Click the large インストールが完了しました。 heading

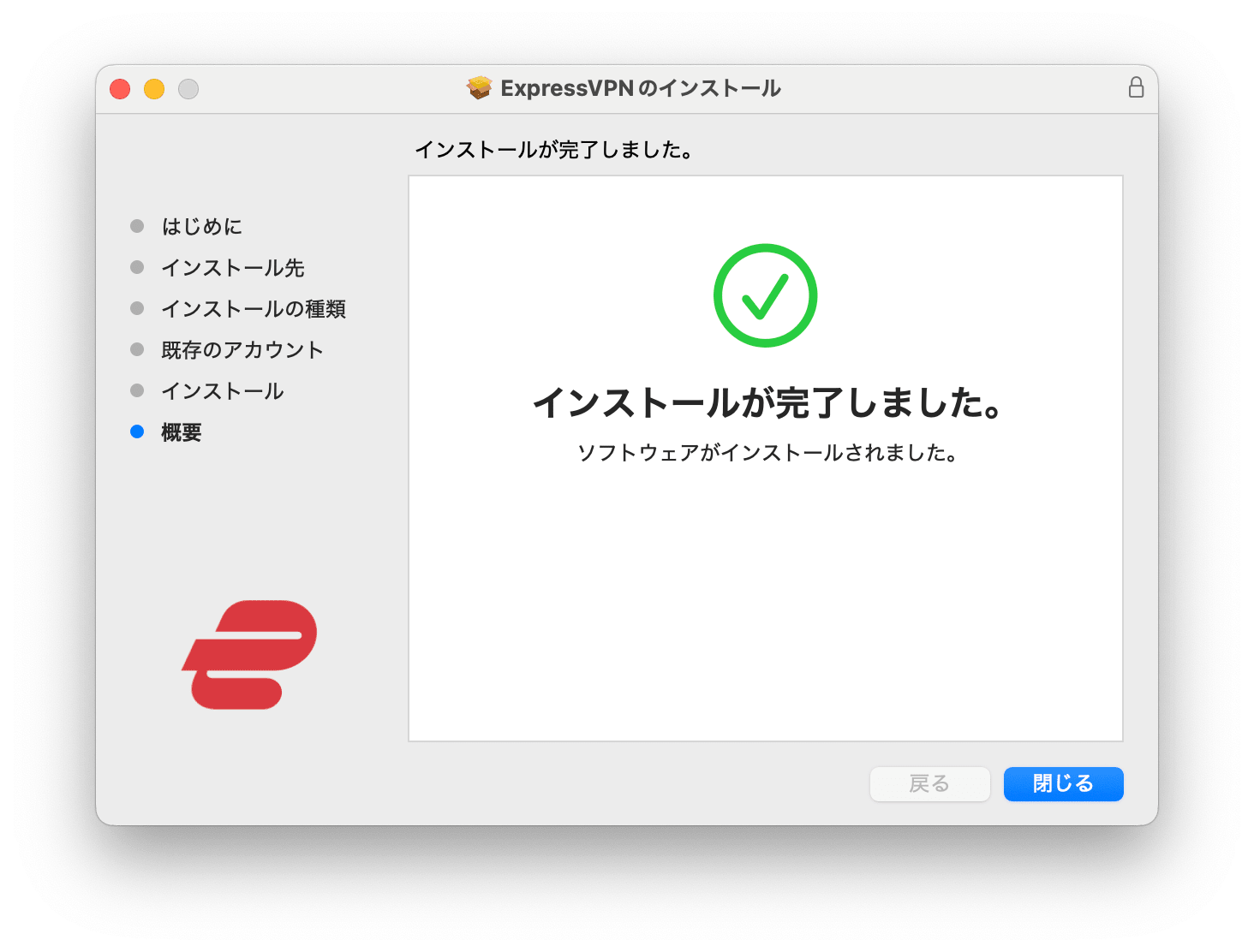coord(767,402)
